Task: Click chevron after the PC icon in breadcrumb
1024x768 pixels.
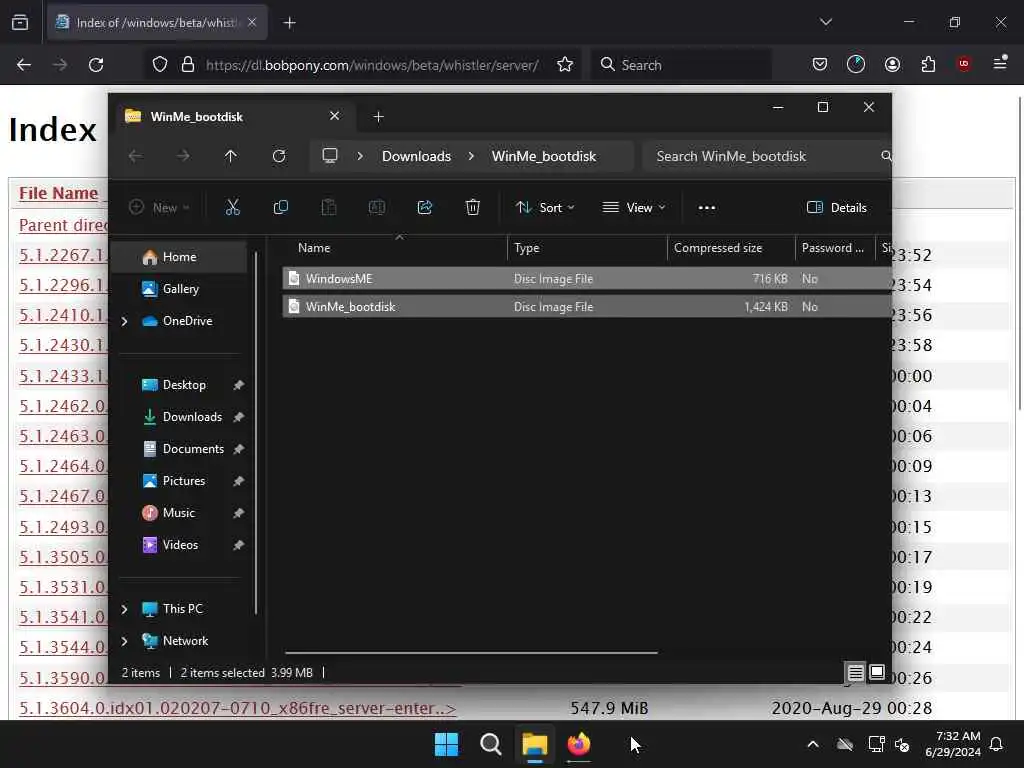Action: tap(360, 156)
